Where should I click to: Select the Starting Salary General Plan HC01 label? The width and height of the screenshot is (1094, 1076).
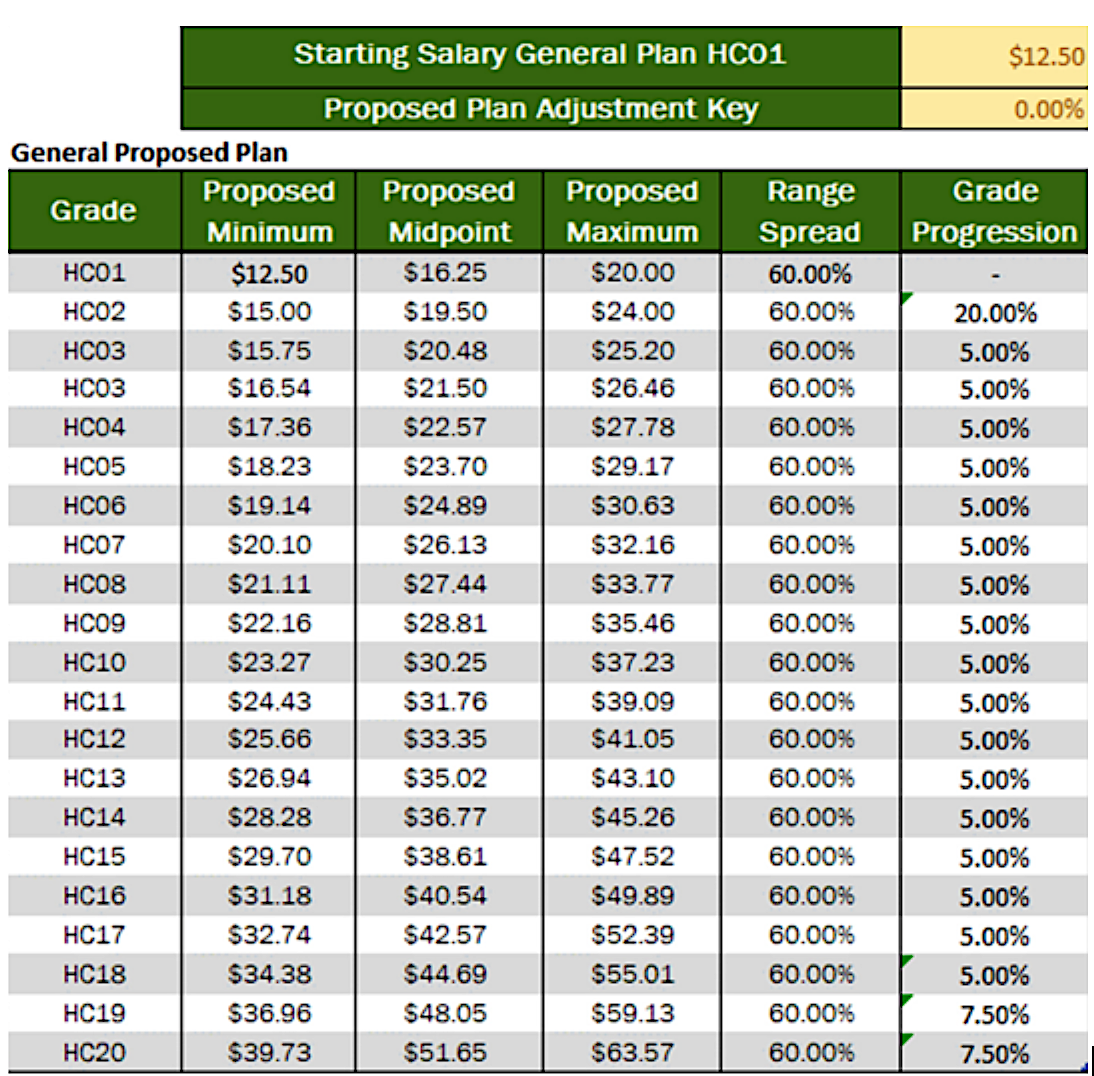pyautogui.click(x=540, y=54)
